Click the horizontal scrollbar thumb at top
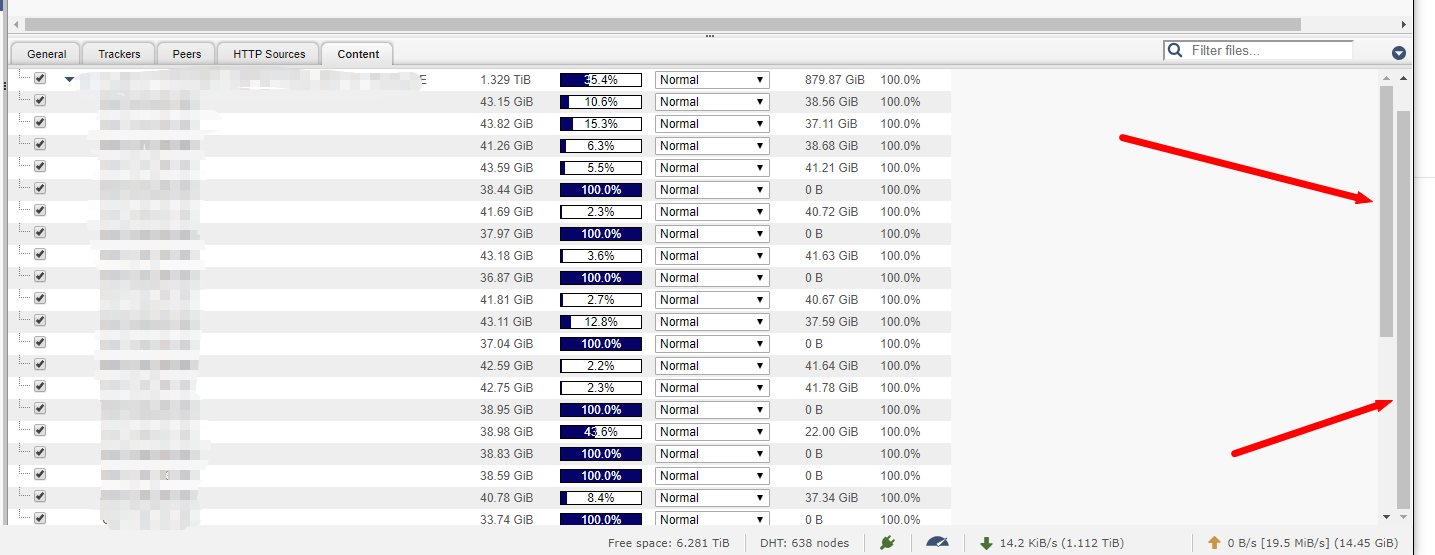This screenshot has height=555, width=1435. (663, 23)
